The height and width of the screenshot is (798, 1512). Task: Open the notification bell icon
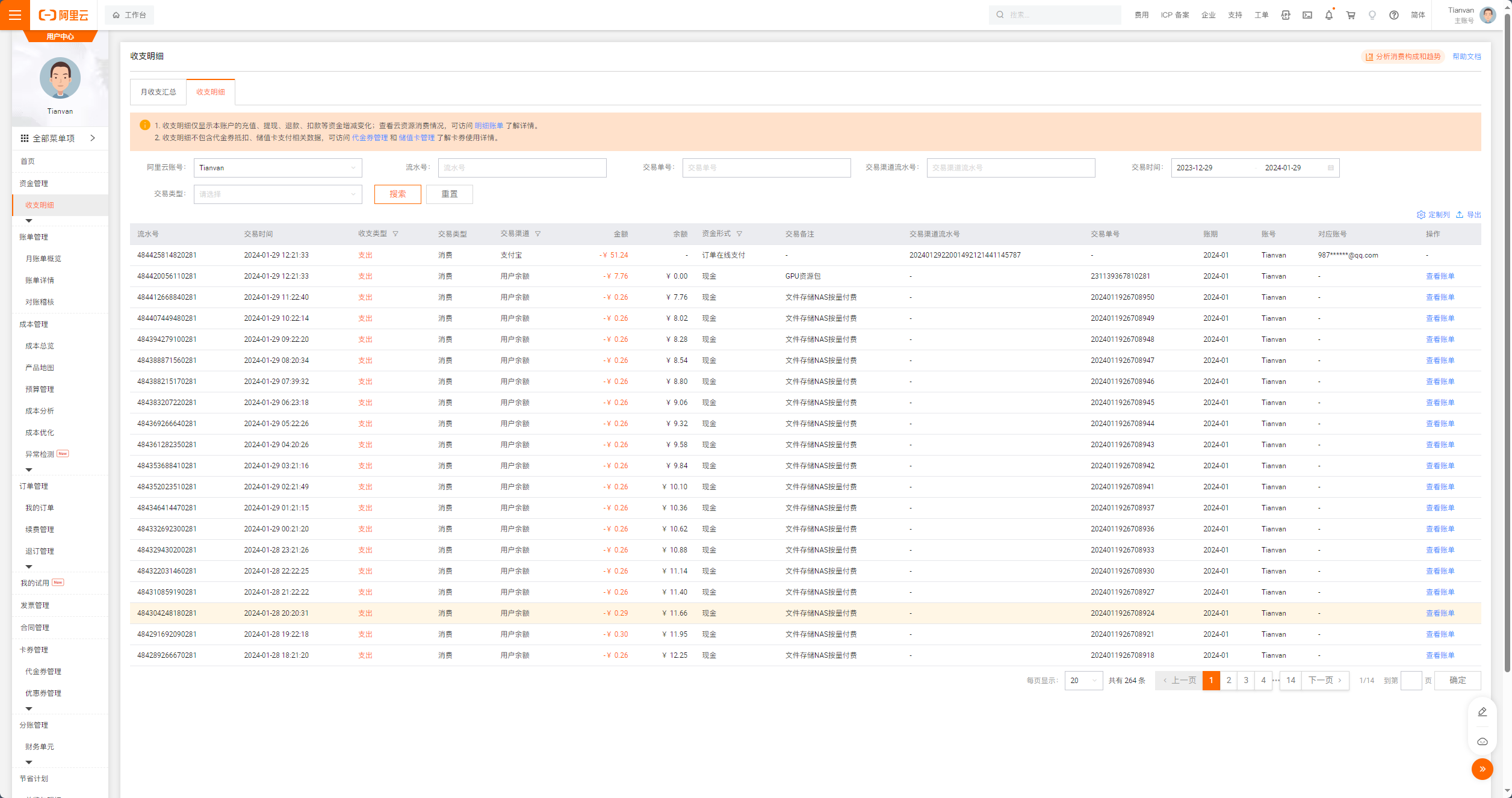(1328, 15)
